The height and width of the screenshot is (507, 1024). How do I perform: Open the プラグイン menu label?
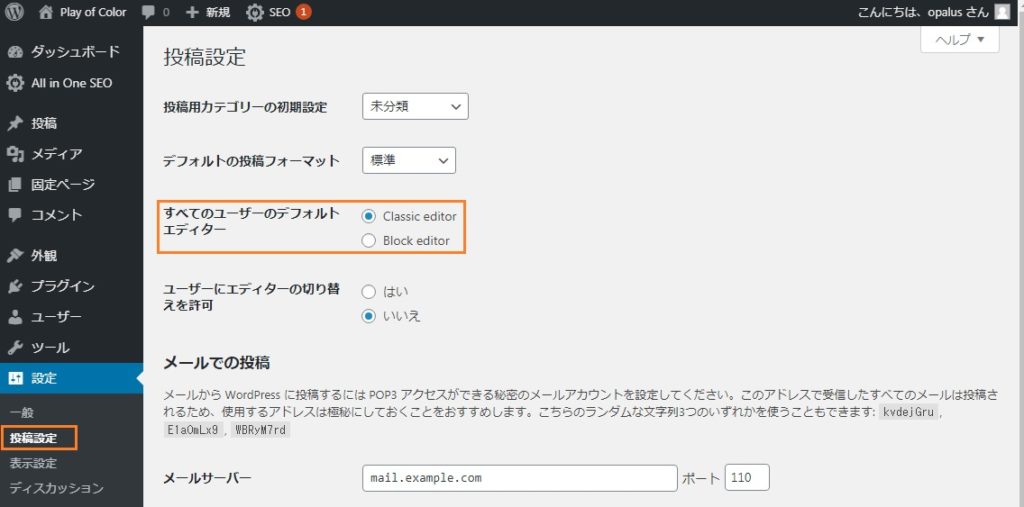tap(63, 286)
